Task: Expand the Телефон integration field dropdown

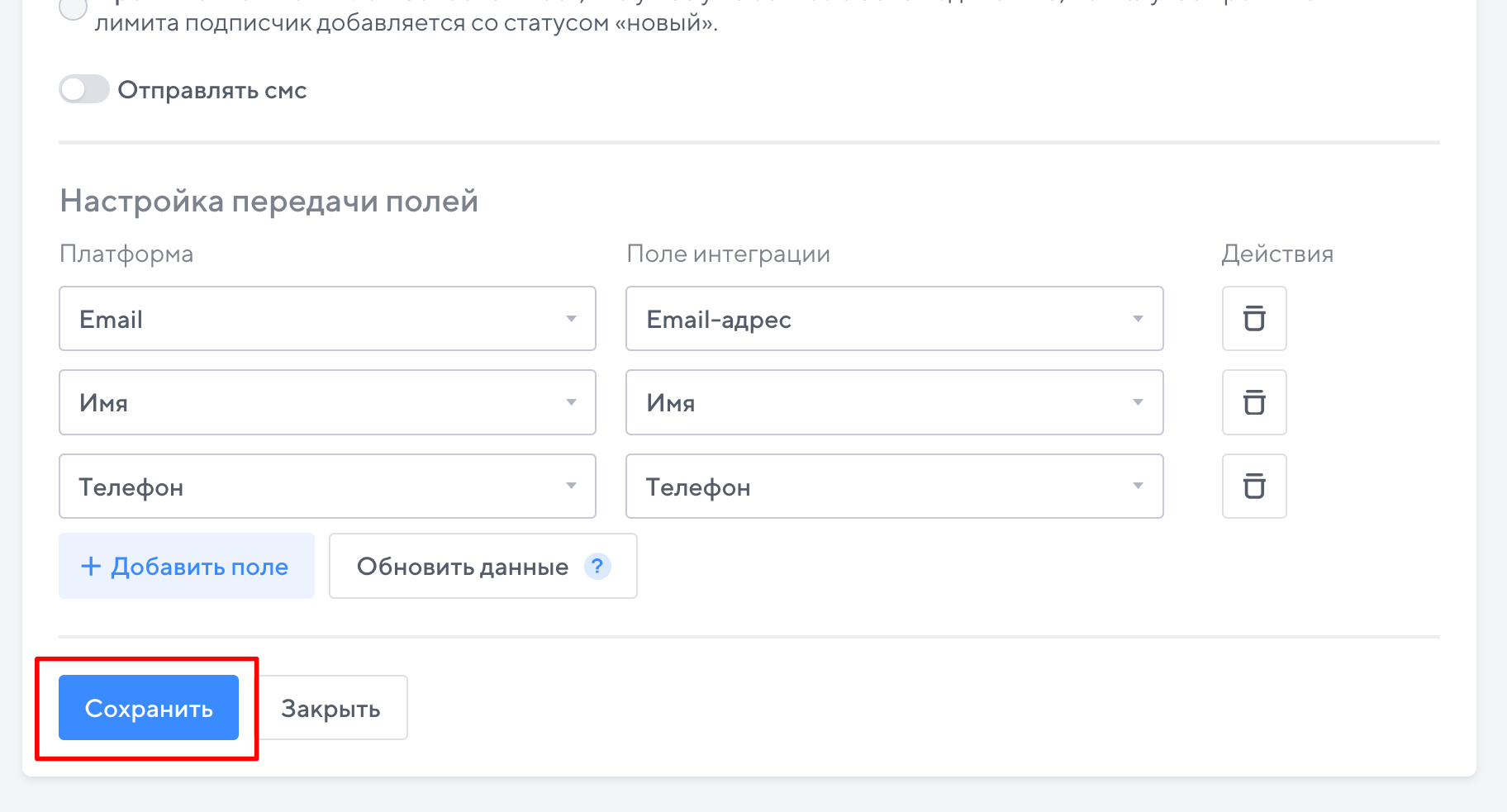Action: [894, 487]
